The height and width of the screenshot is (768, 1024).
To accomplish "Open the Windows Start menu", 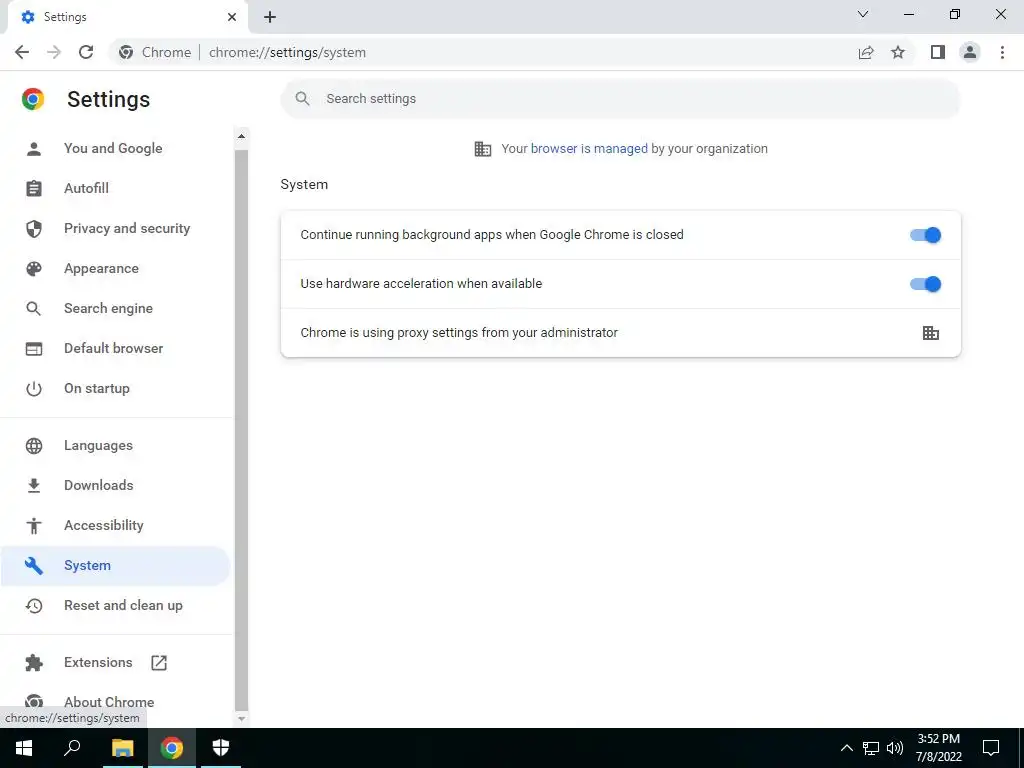I will click(x=24, y=748).
